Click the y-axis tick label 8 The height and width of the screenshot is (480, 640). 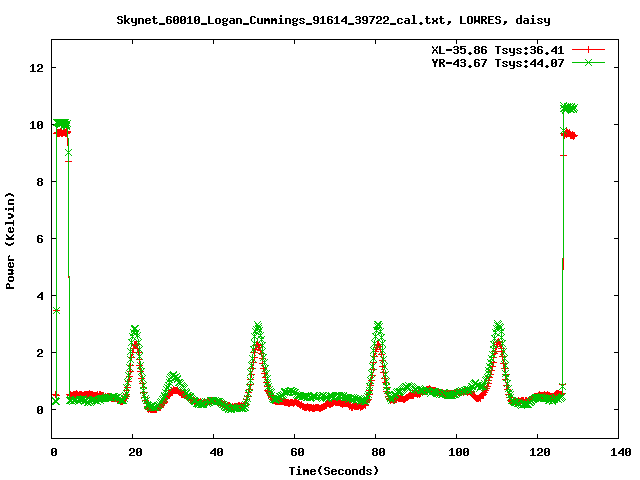(x=40, y=182)
